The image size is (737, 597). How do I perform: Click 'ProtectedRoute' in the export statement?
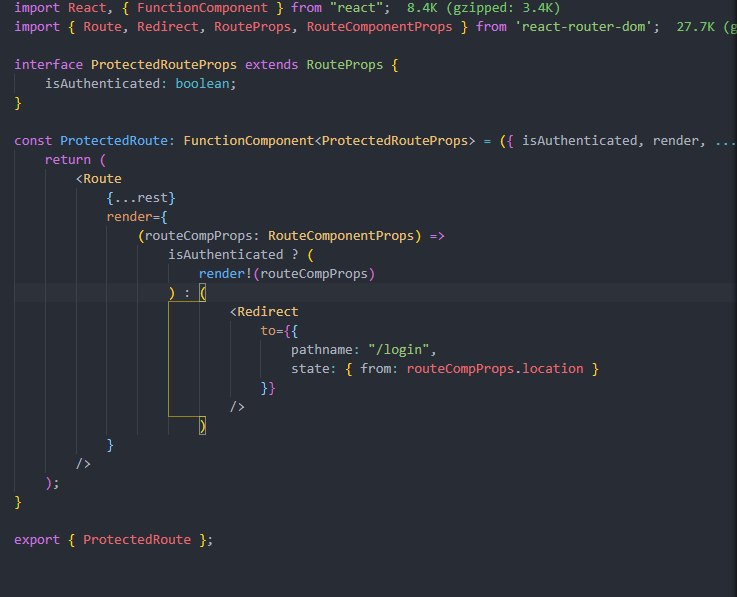coord(137,540)
